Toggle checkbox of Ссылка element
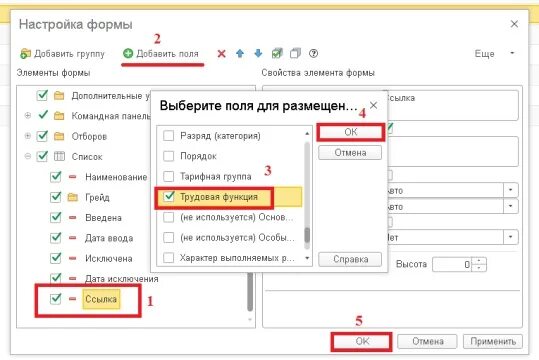 point(55,299)
